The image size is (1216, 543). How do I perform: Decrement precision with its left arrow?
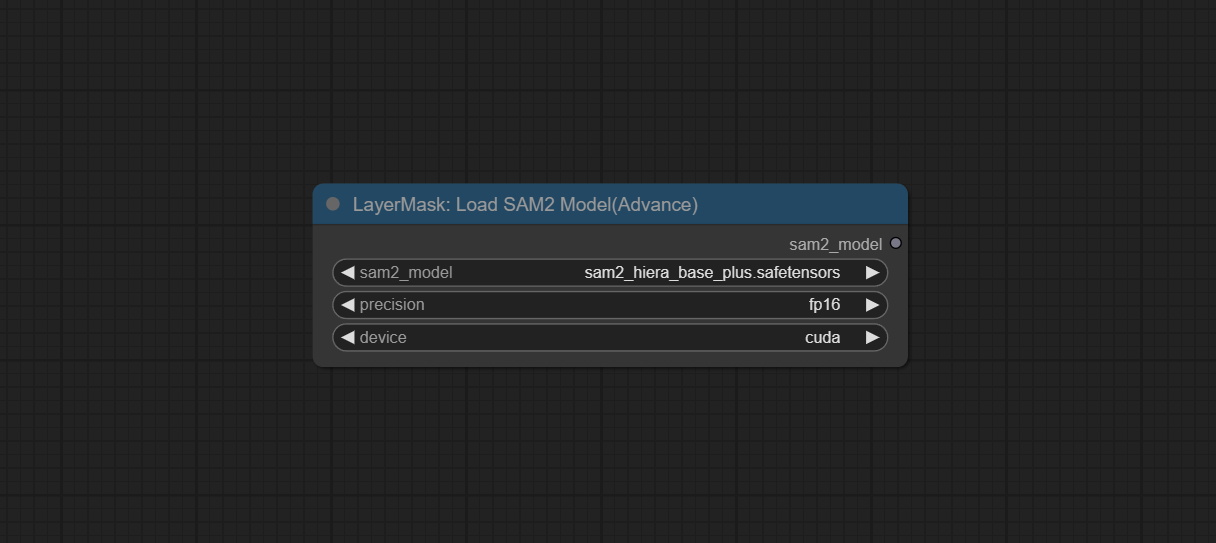tap(347, 305)
